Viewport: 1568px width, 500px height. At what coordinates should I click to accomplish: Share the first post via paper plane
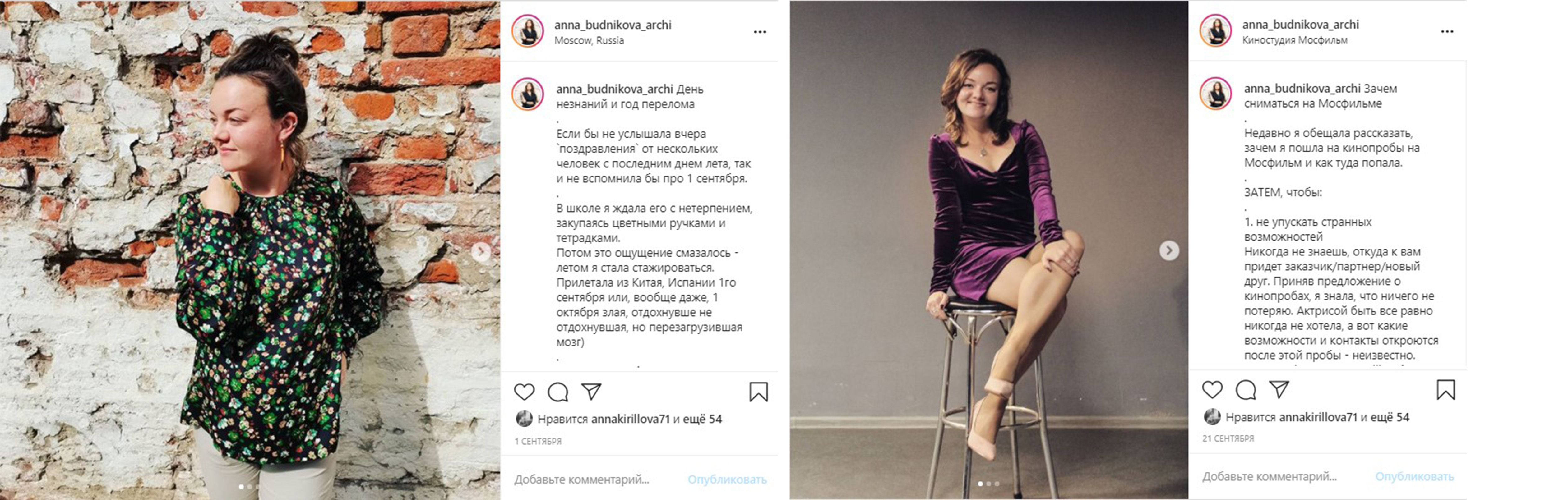click(591, 391)
